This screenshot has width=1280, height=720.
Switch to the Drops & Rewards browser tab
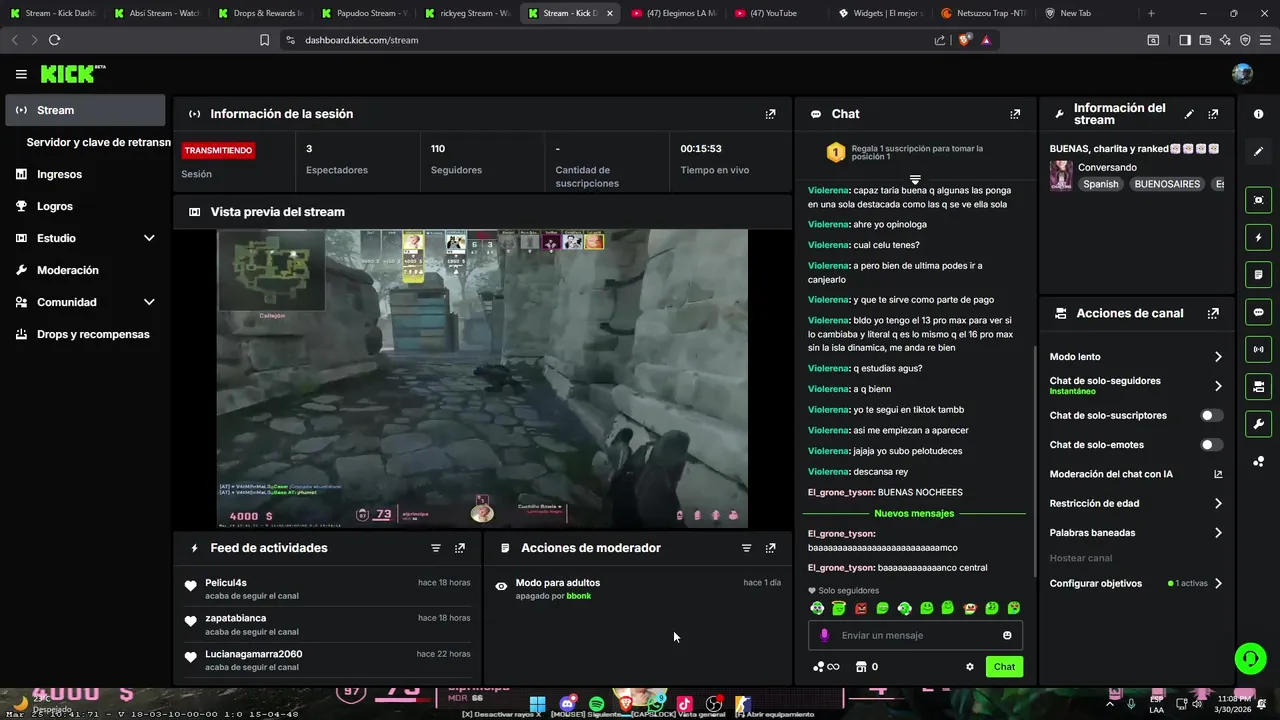(260, 13)
